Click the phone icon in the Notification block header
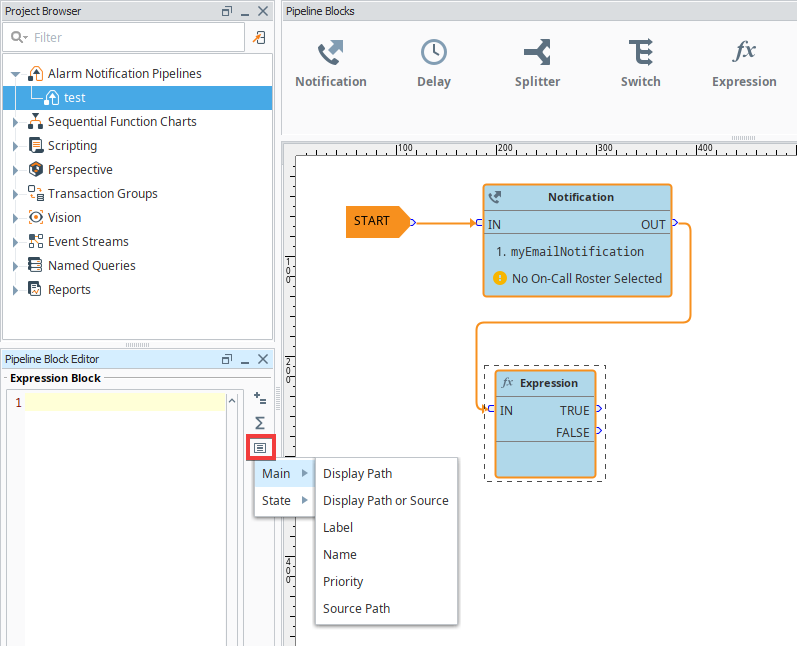 [x=495, y=197]
